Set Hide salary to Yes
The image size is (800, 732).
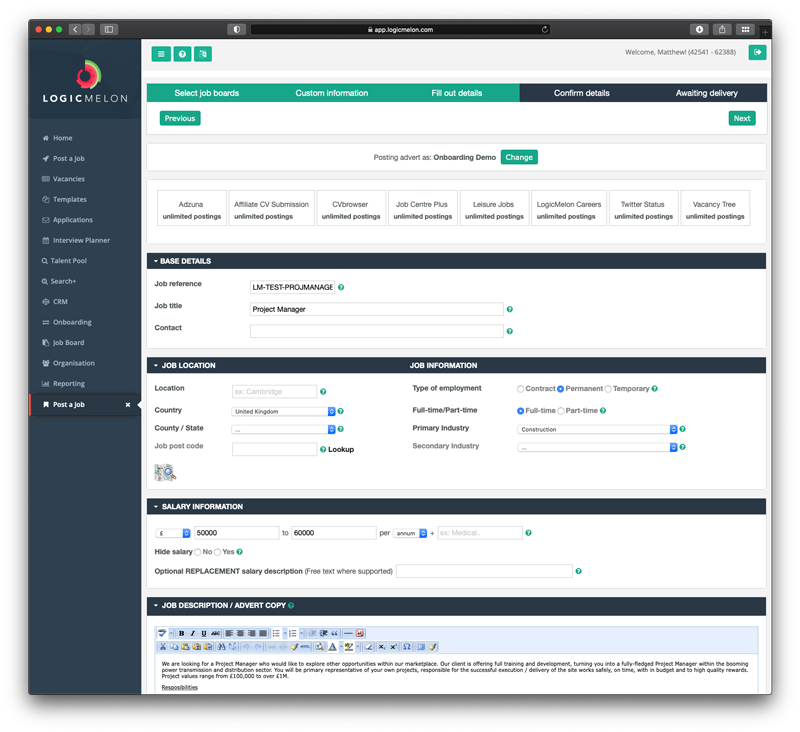(217, 552)
